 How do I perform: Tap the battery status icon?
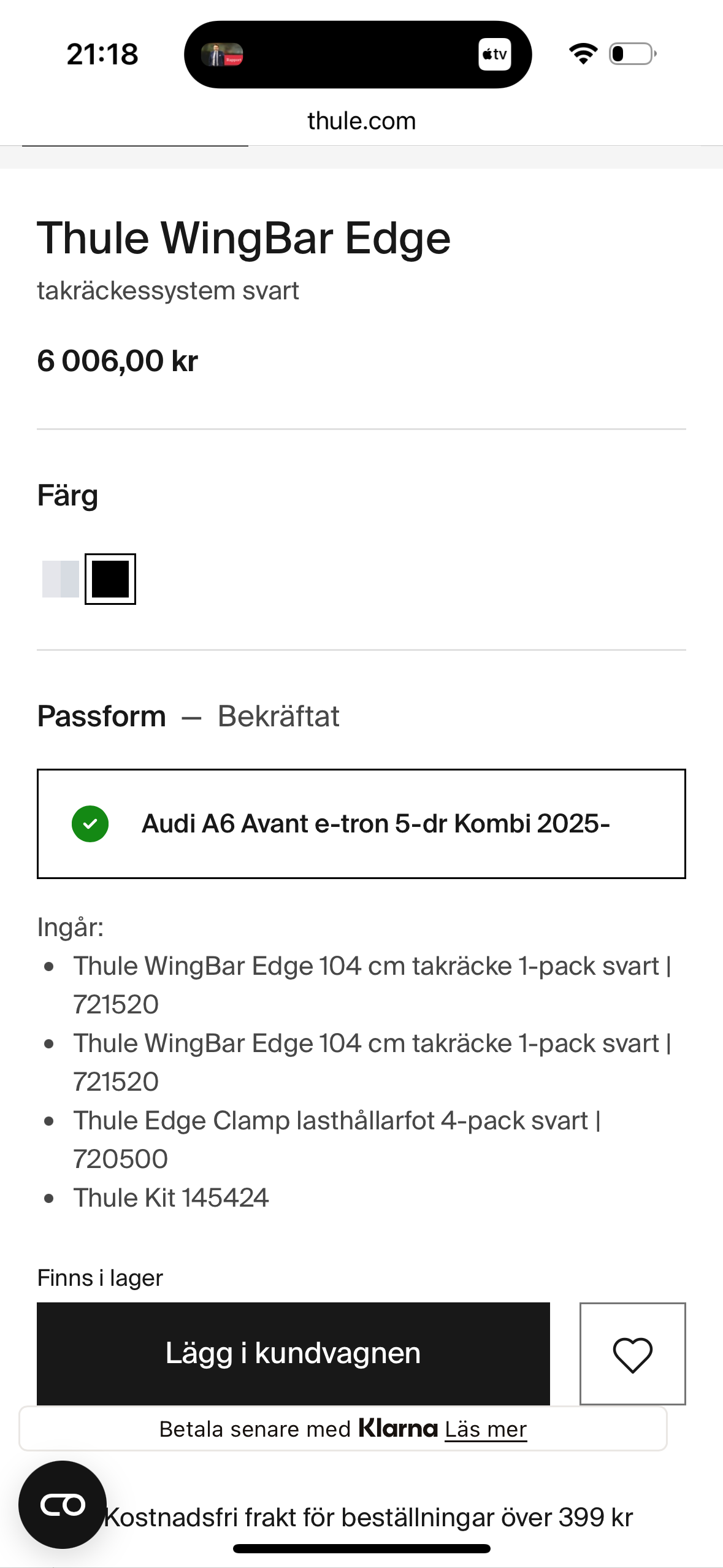(632, 54)
